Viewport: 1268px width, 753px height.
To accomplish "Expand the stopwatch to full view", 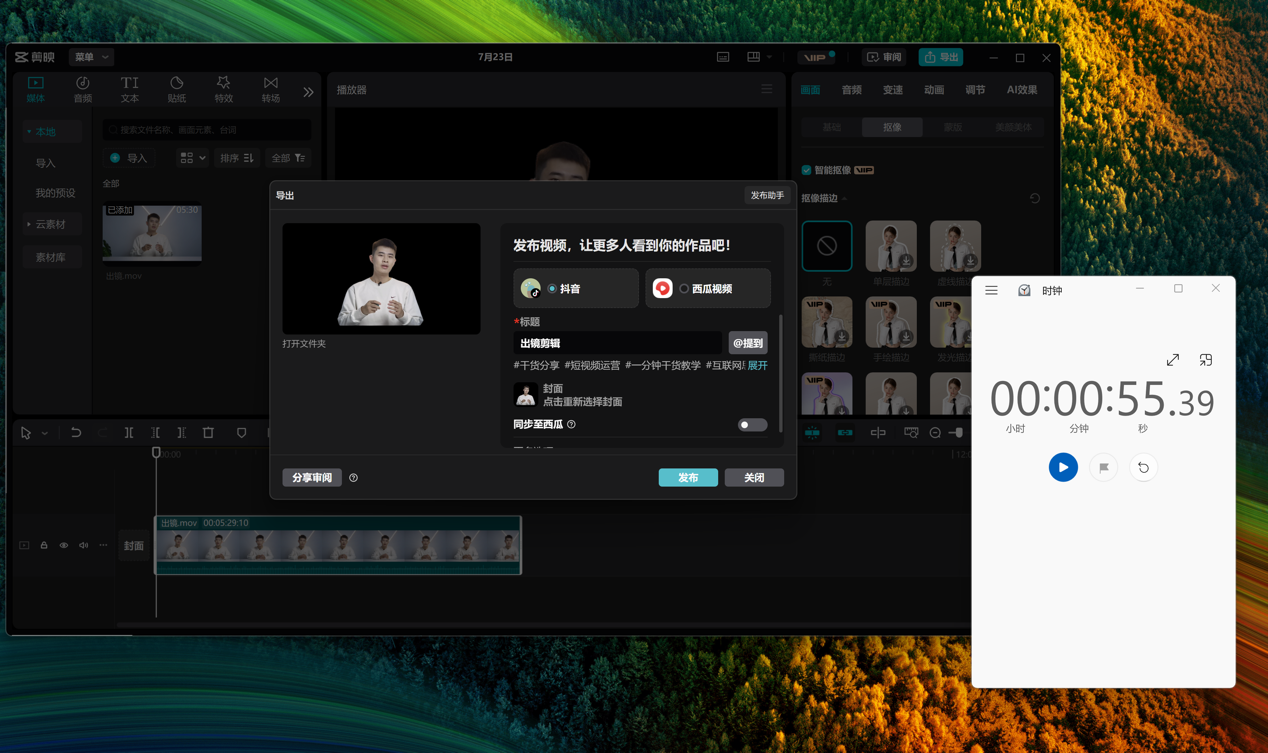I will (x=1172, y=360).
